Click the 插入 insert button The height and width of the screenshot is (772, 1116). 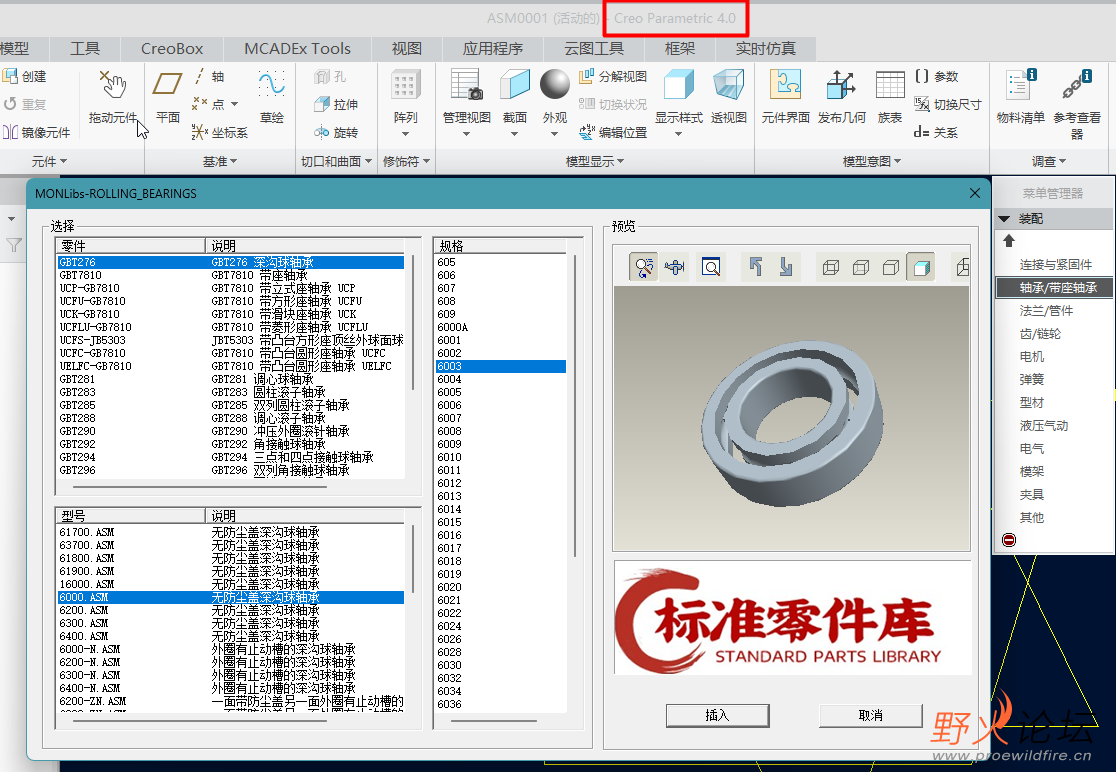coord(717,715)
